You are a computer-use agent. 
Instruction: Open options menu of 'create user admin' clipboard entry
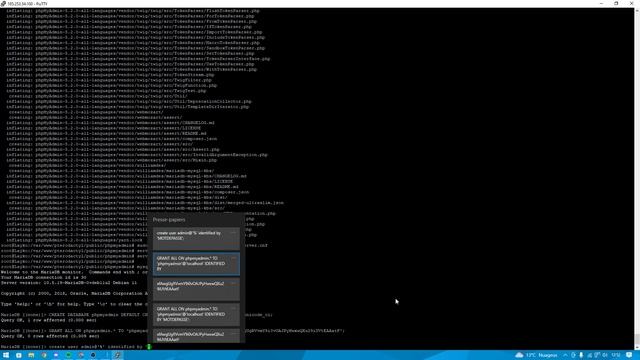pyautogui.click(x=233, y=233)
